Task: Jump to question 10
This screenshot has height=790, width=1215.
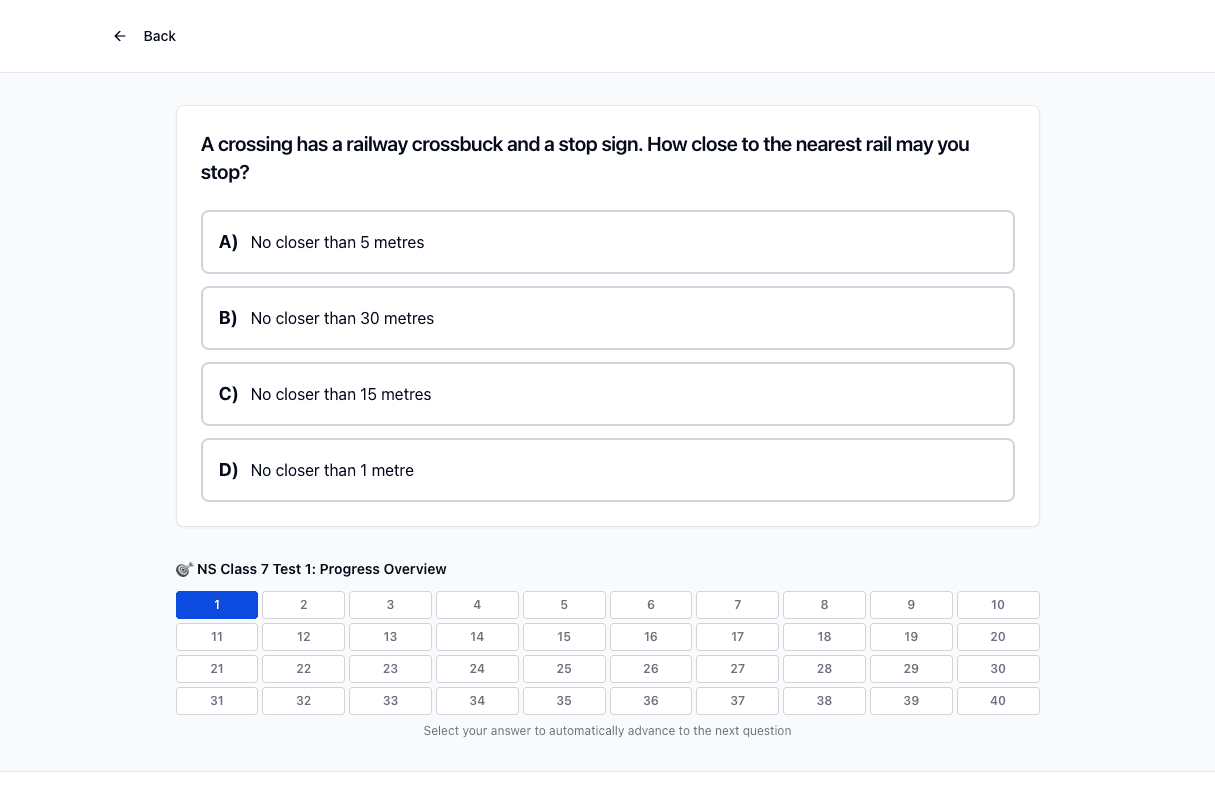Action: [998, 605]
